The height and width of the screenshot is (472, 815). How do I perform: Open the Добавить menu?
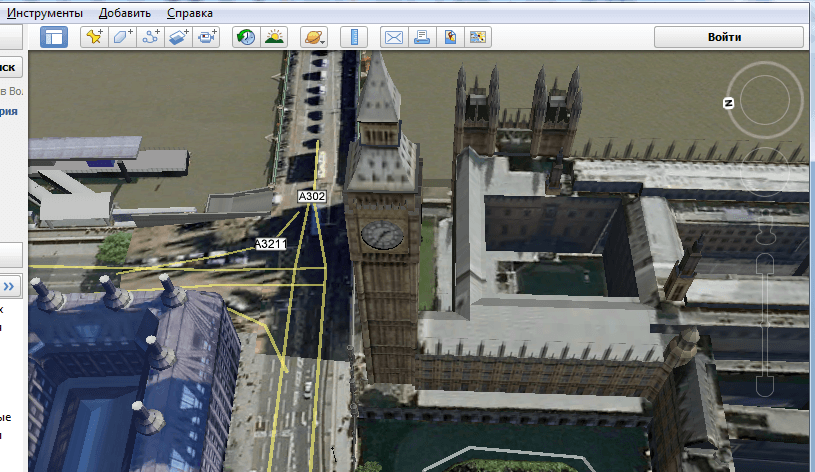pyautogui.click(x=126, y=13)
